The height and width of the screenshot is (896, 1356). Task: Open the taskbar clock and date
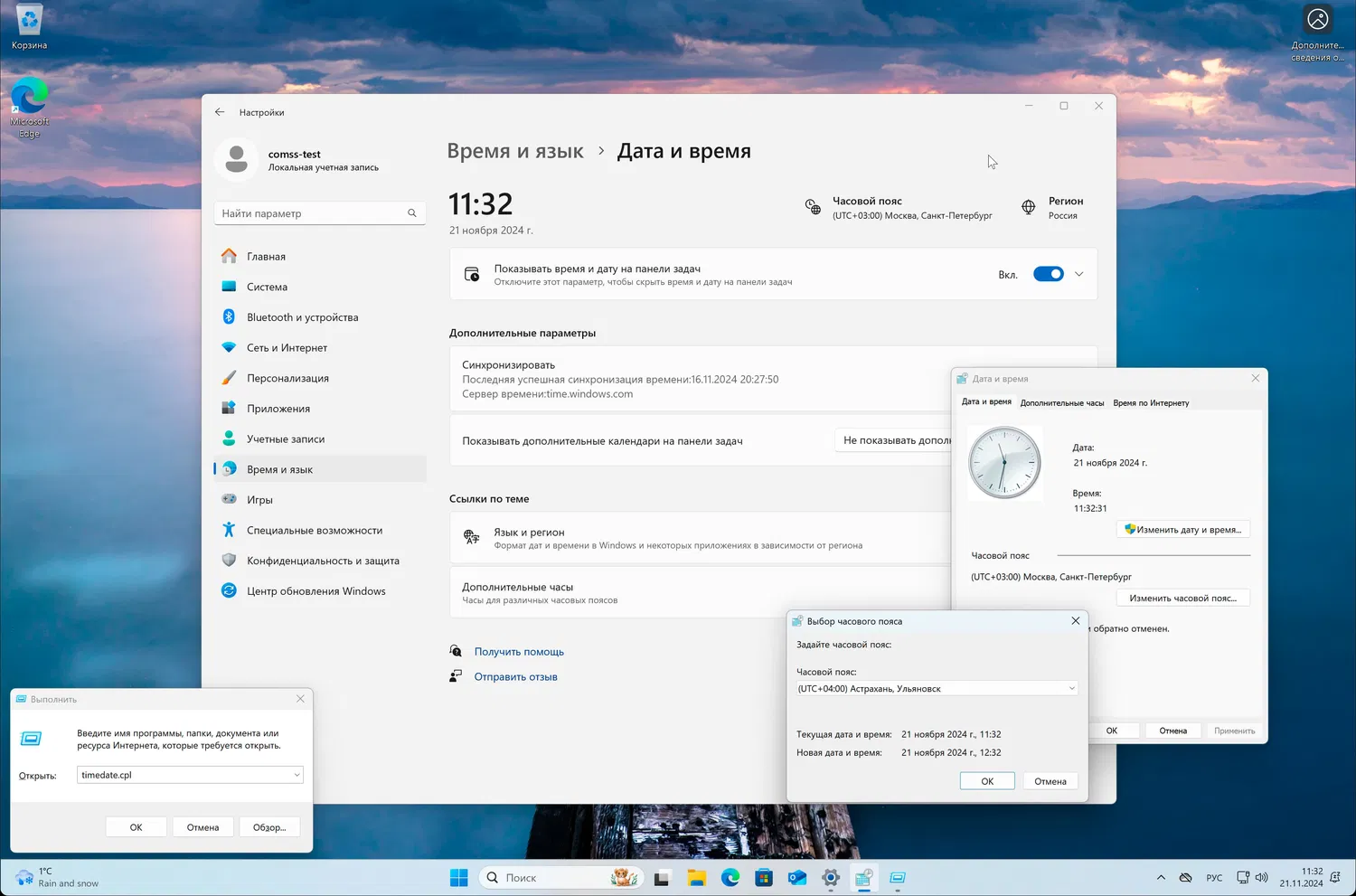(x=1301, y=878)
